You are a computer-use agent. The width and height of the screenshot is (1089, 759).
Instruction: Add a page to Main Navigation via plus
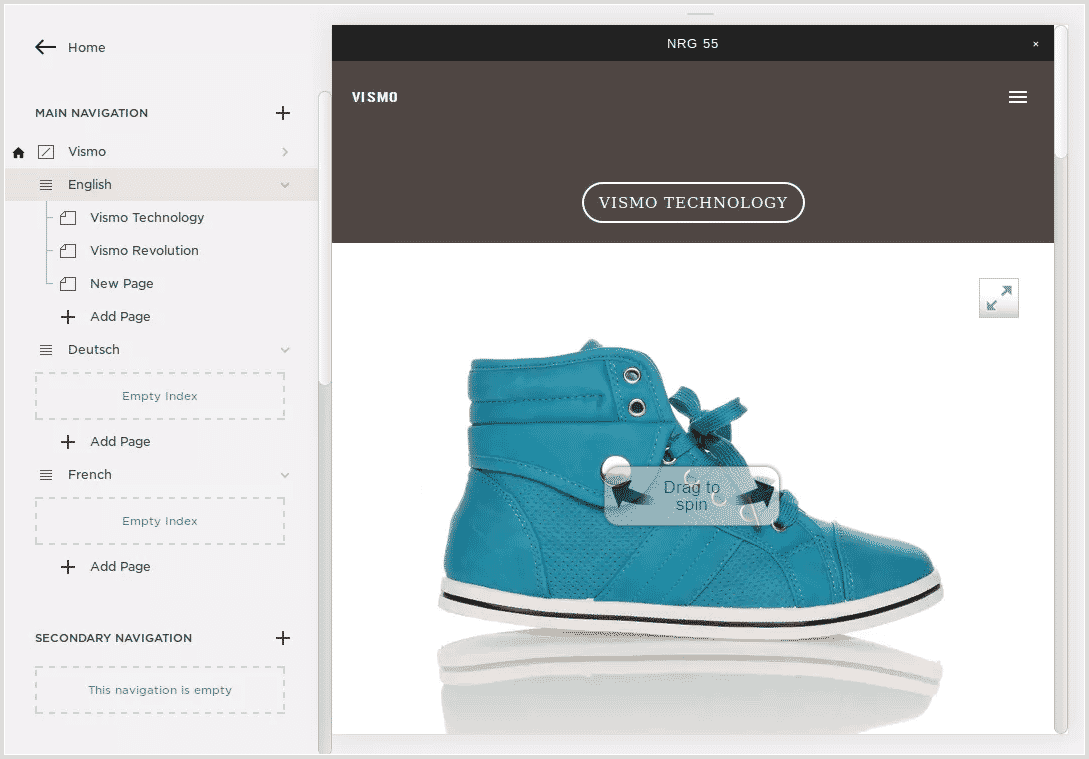(283, 113)
